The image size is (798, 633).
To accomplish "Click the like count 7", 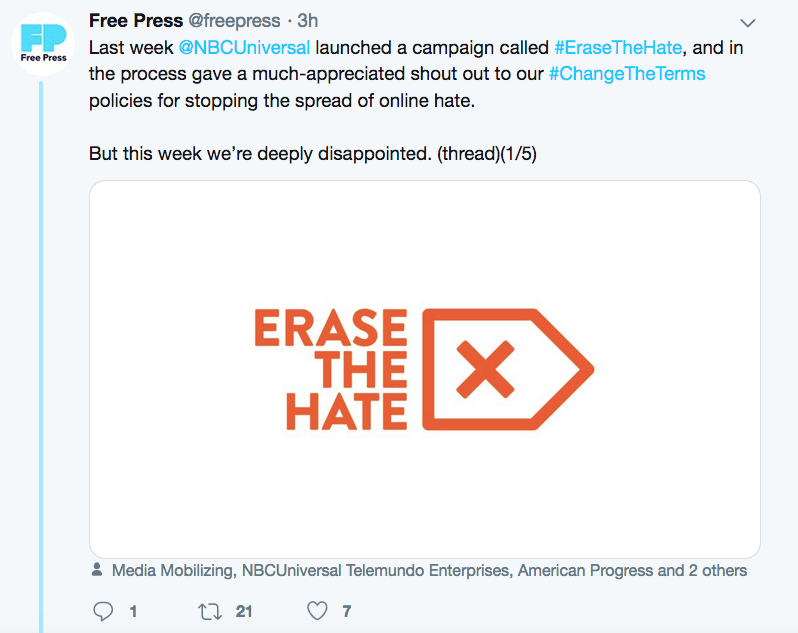I will click(x=347, y=611).
